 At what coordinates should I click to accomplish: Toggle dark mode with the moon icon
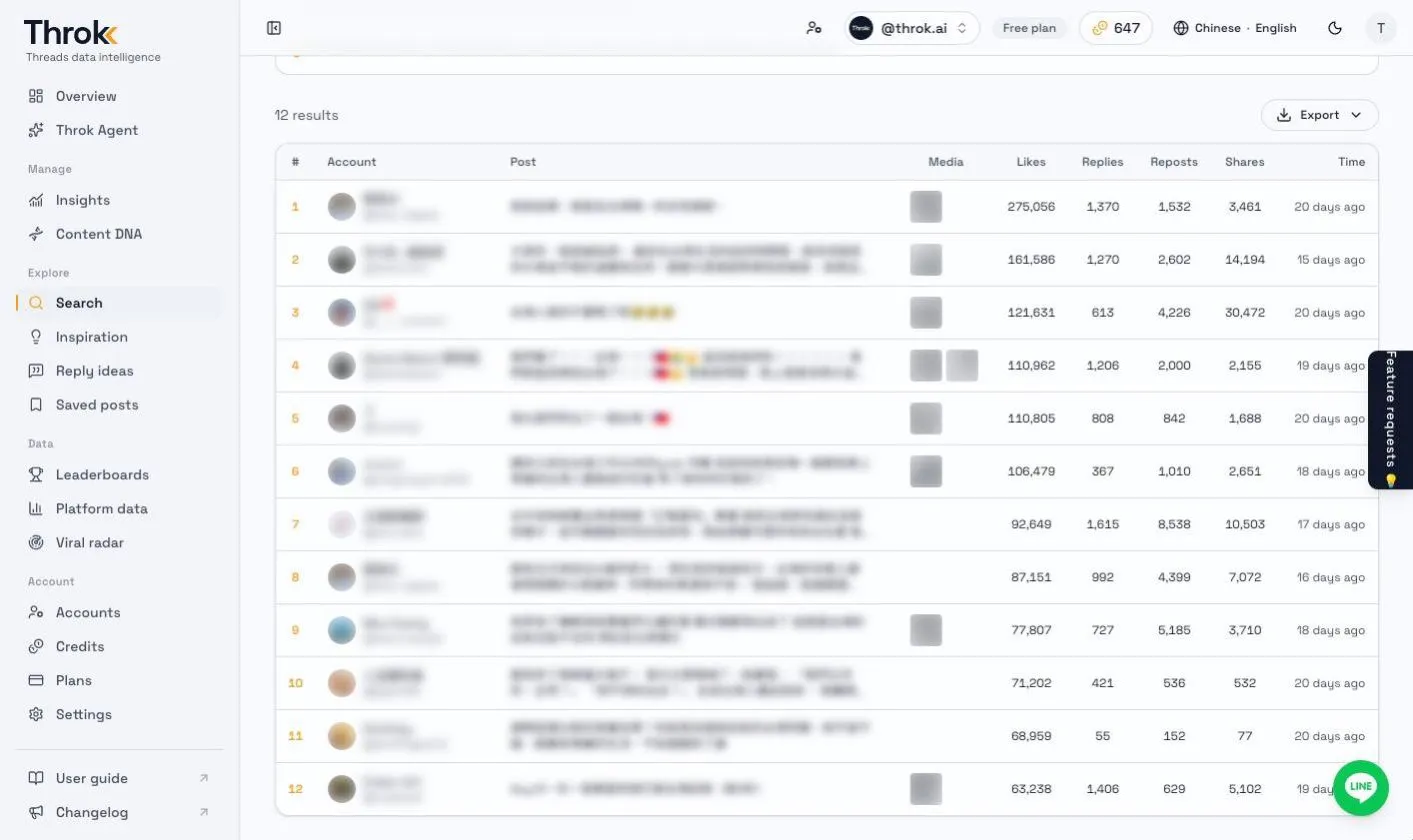pyautogui.click(x=1335, y=28)
